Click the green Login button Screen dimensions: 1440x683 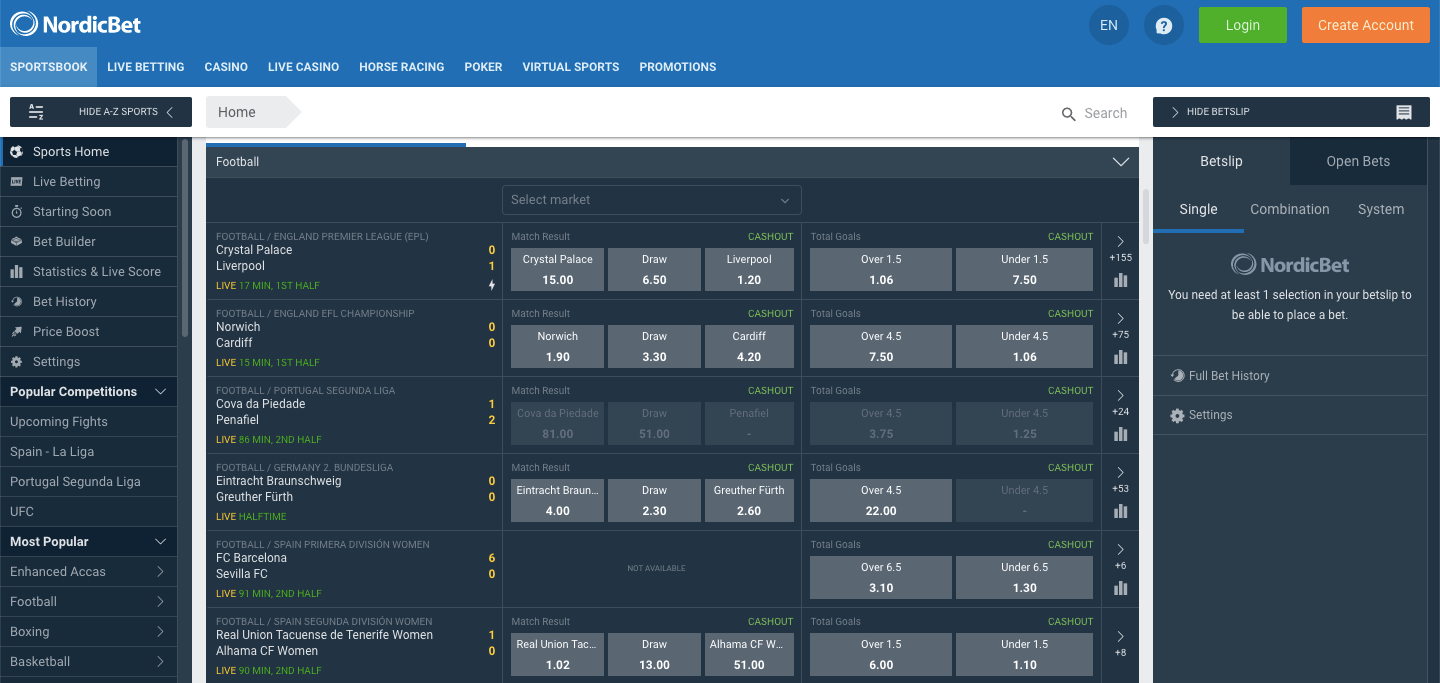(1243, 25)
